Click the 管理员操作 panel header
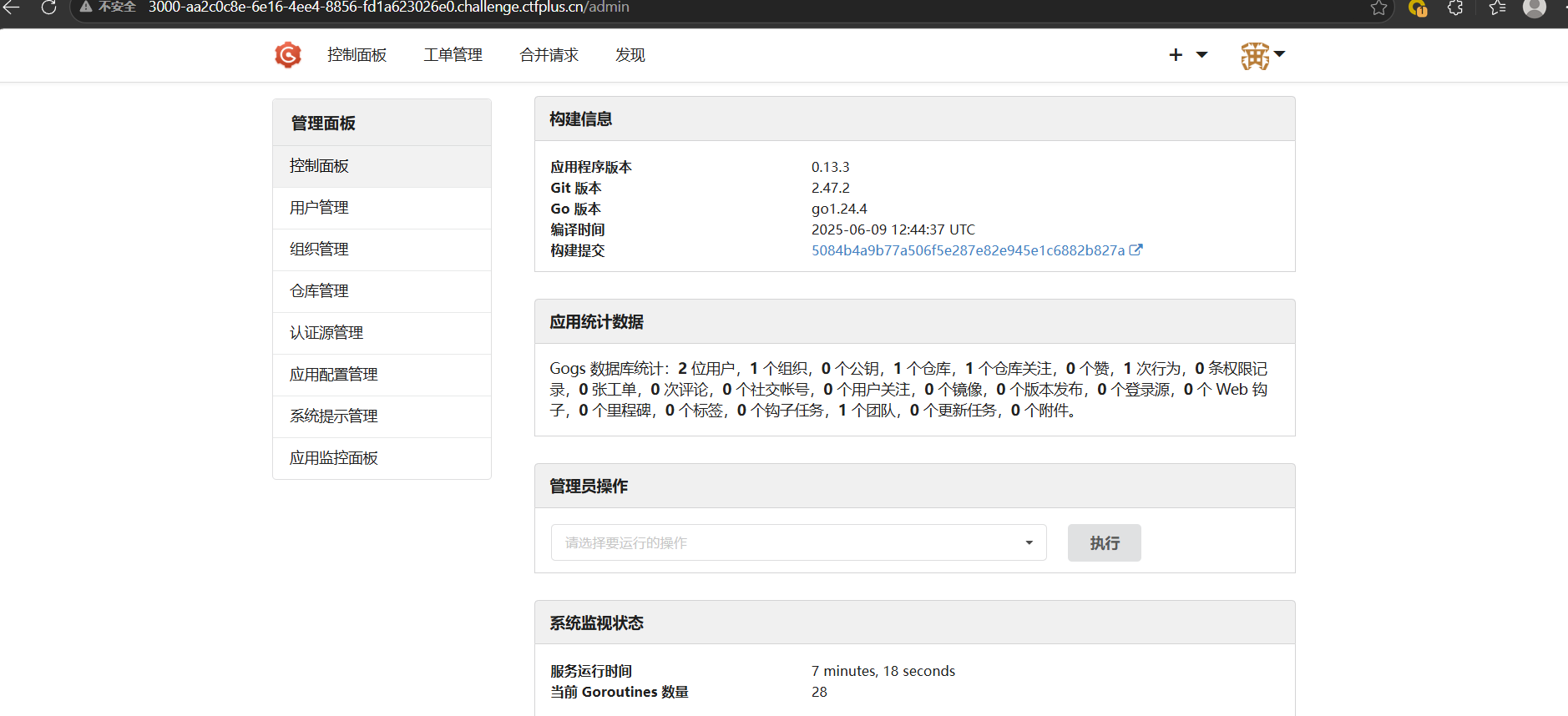Screen dimensions: 1568x716 (x=914, y=487)
